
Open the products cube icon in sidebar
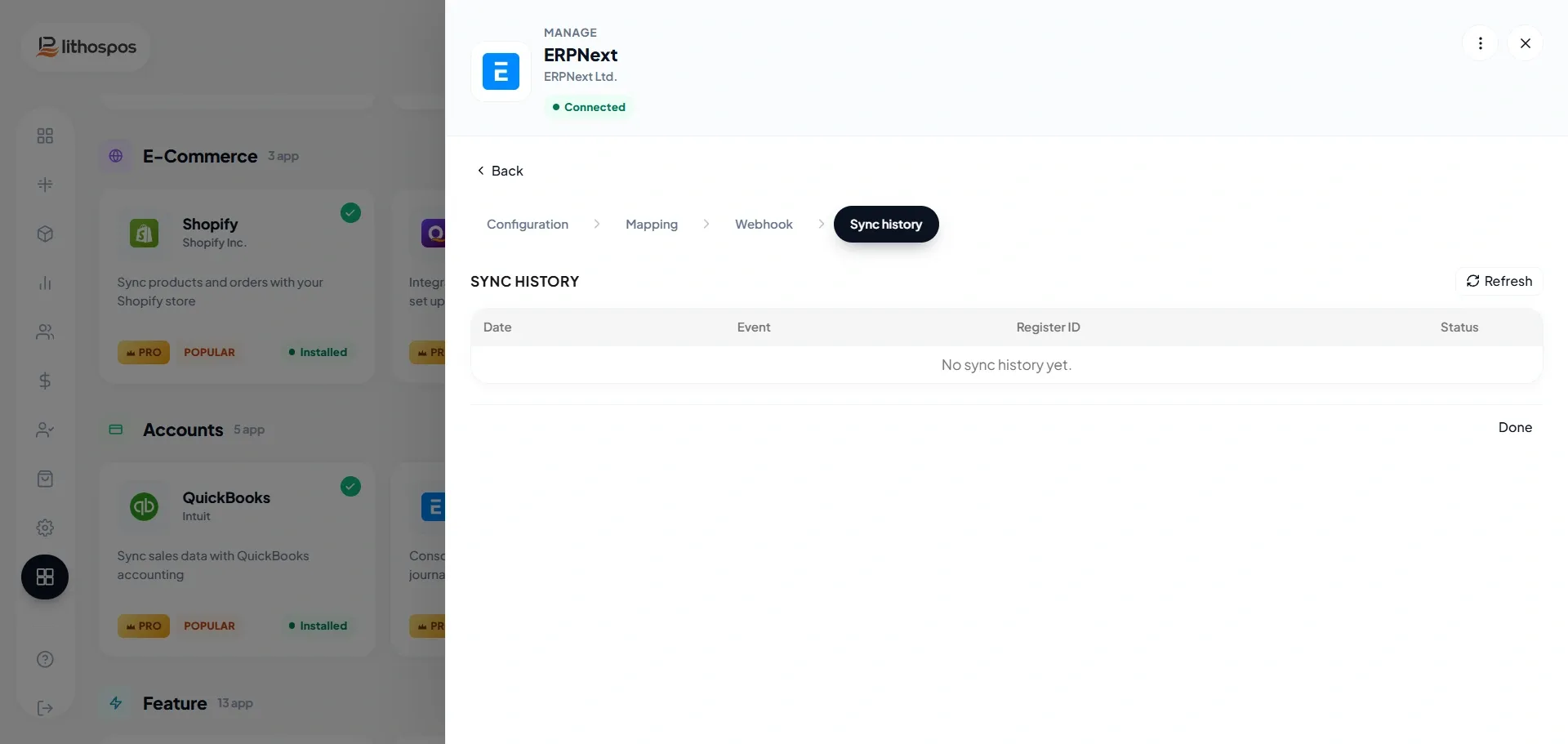click(x=45, y=234)
